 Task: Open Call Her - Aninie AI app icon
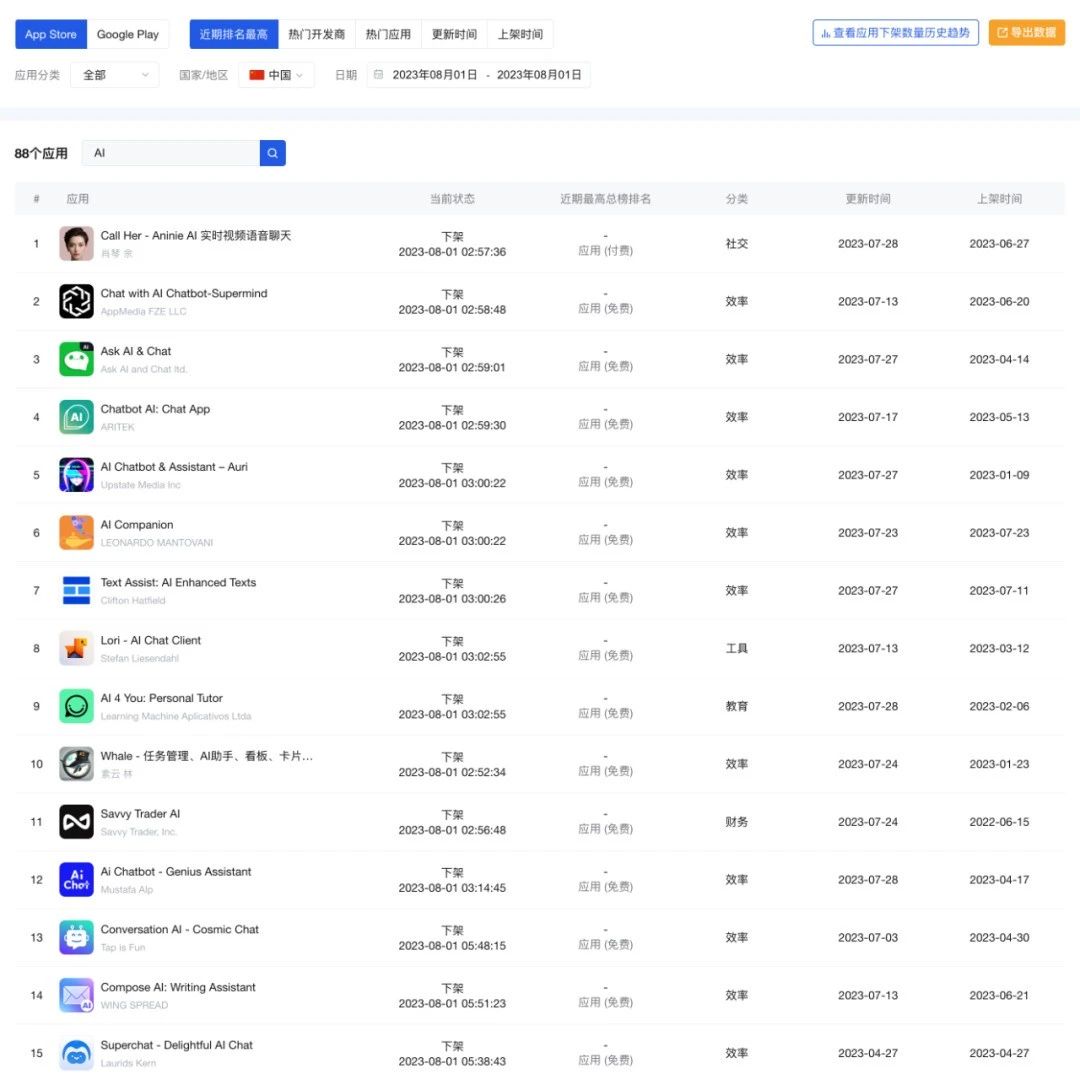coord(77,243)
